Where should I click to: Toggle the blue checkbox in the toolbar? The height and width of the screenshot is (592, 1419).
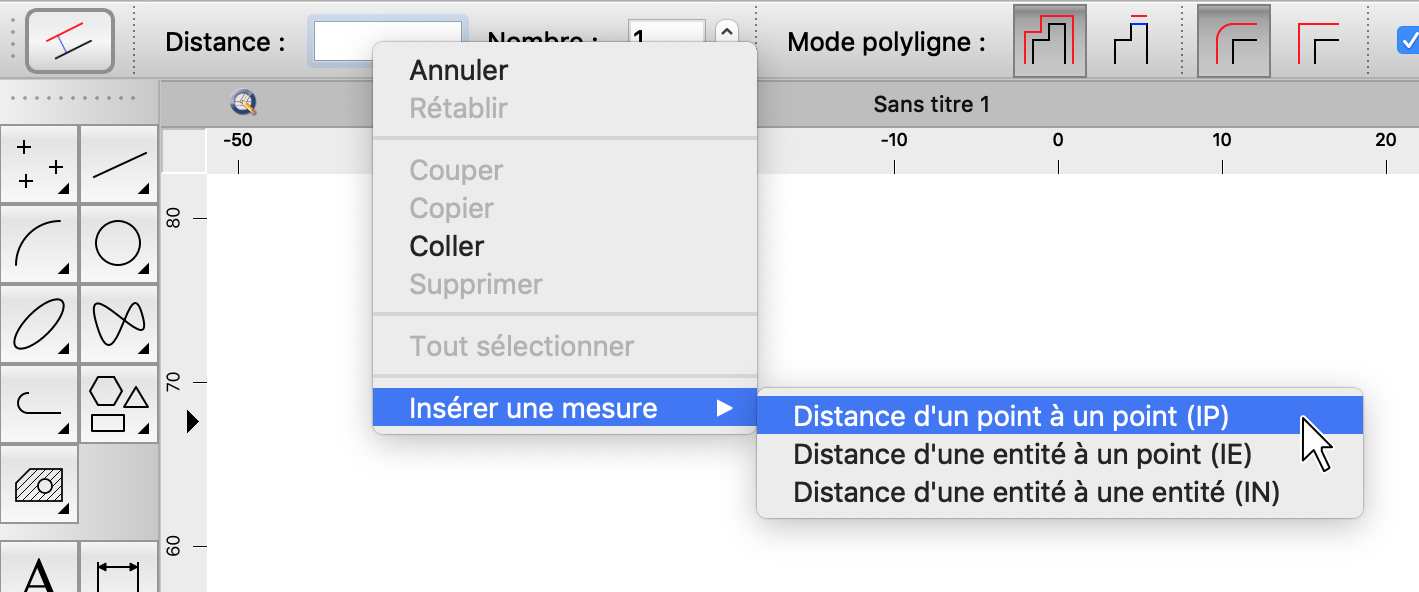pos(1408,41)
